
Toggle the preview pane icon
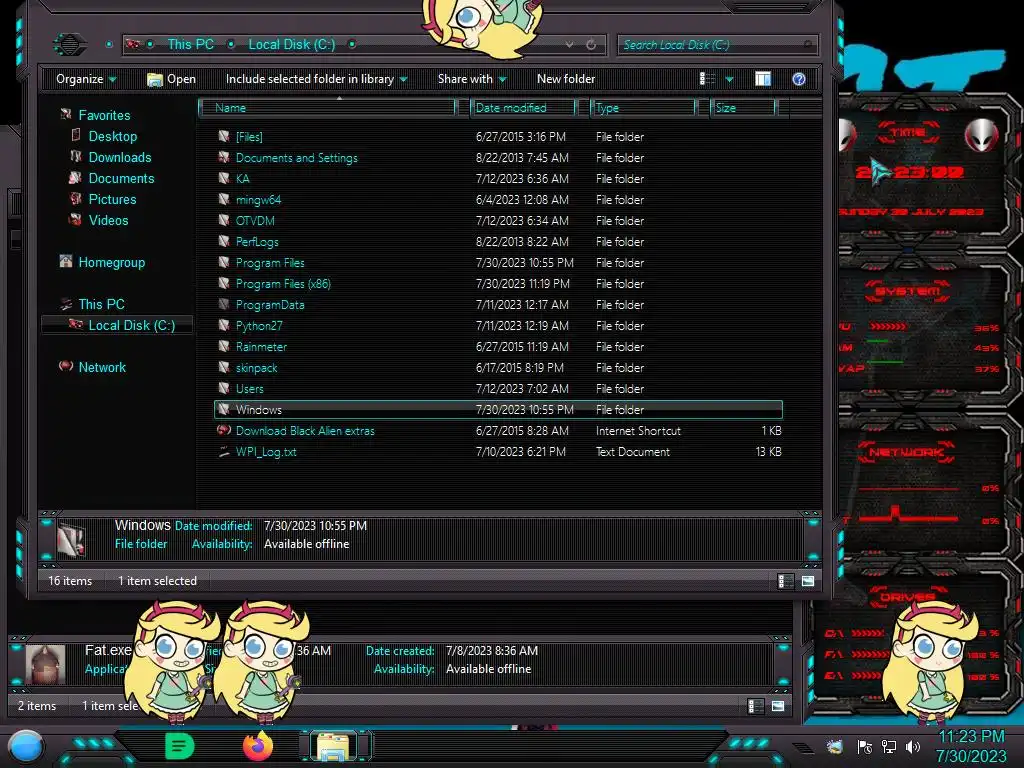pos(763,79)
